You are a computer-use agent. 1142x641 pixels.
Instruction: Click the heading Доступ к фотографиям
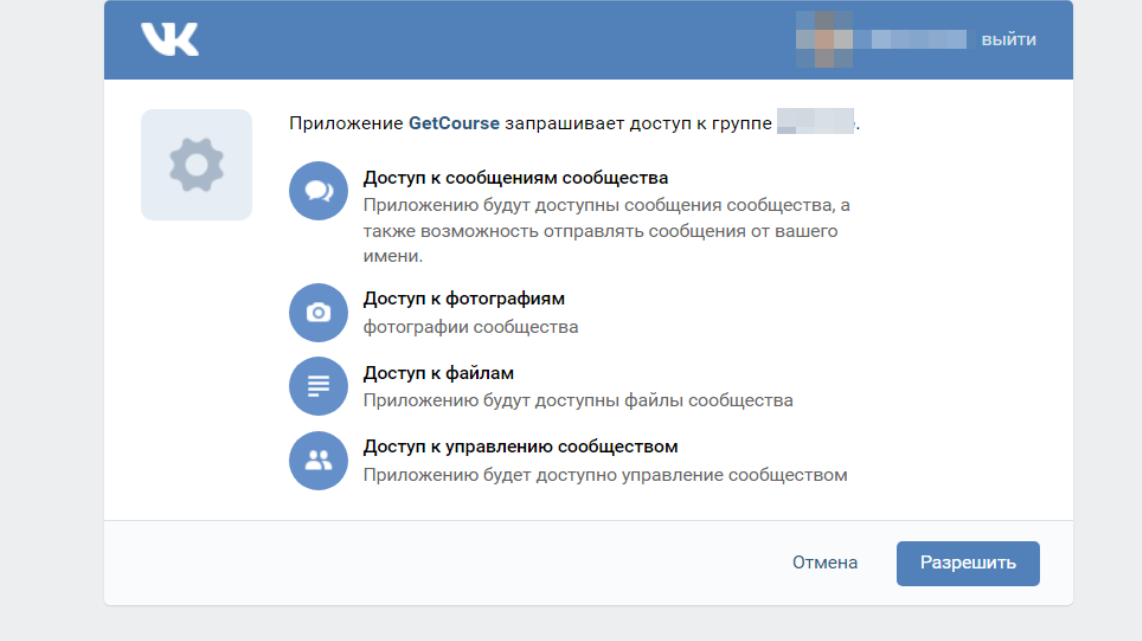coord(464,299)
